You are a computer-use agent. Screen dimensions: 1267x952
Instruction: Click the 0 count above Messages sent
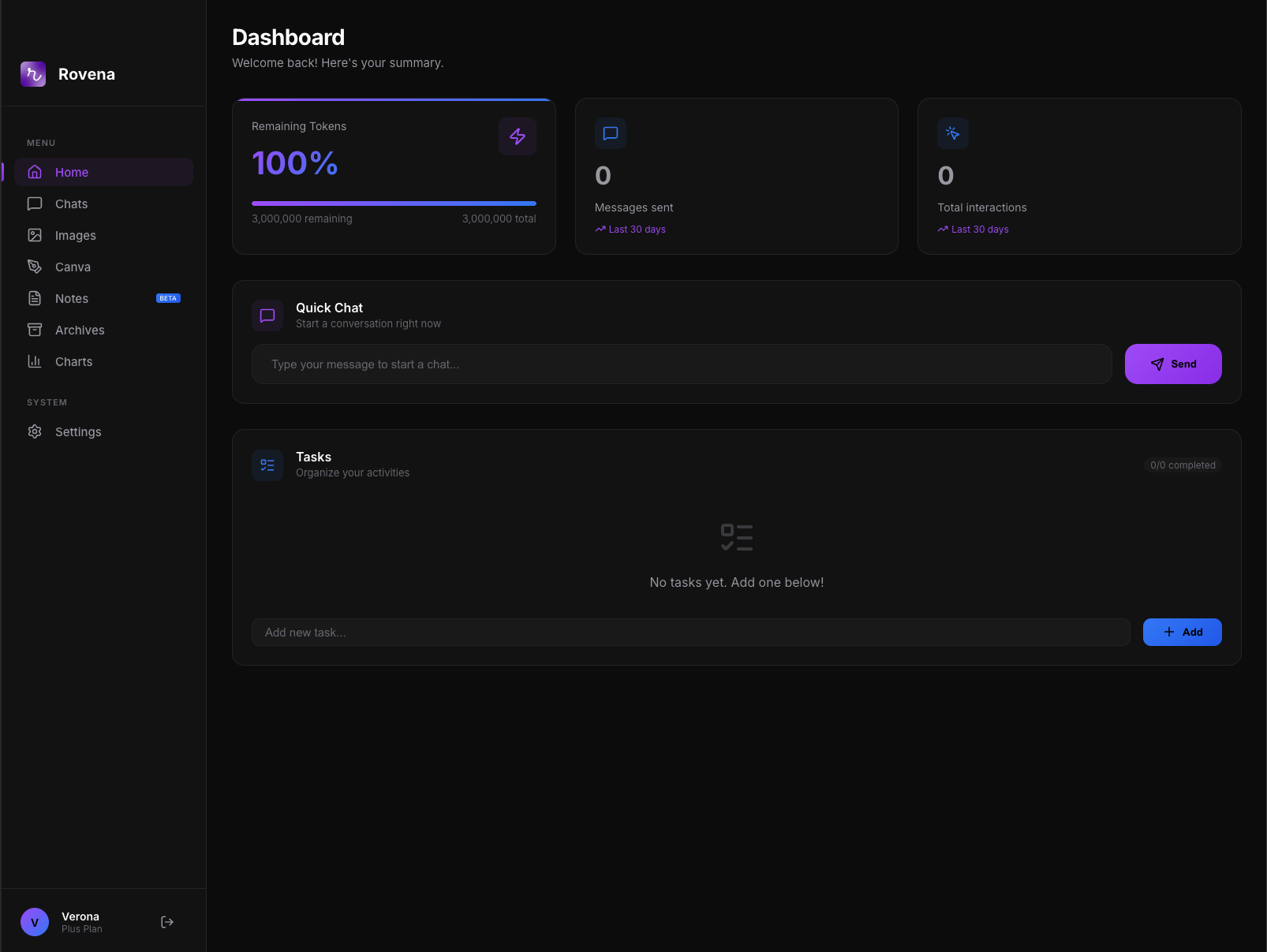603,175
